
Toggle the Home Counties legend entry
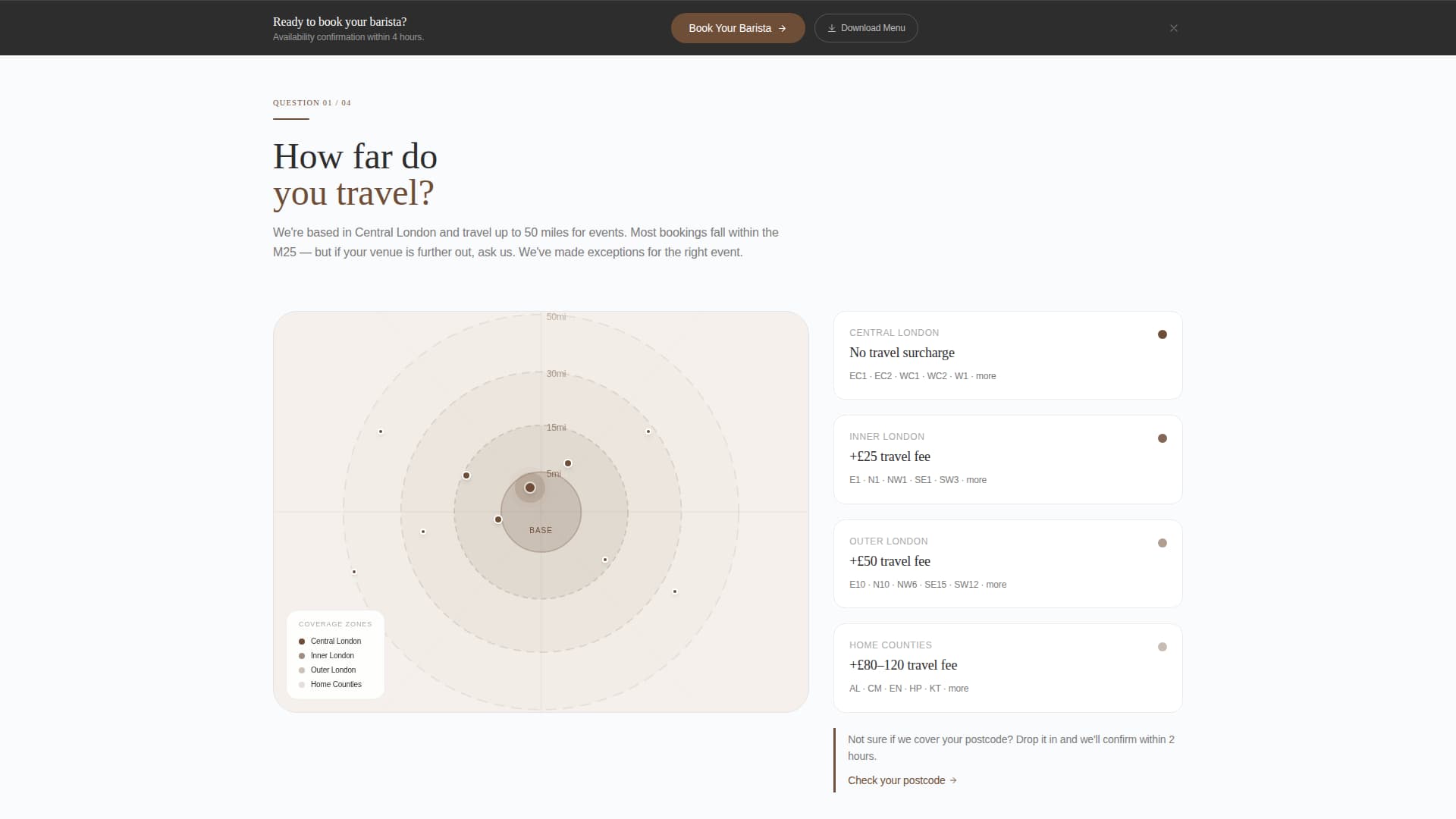click(x=331, y=684)
